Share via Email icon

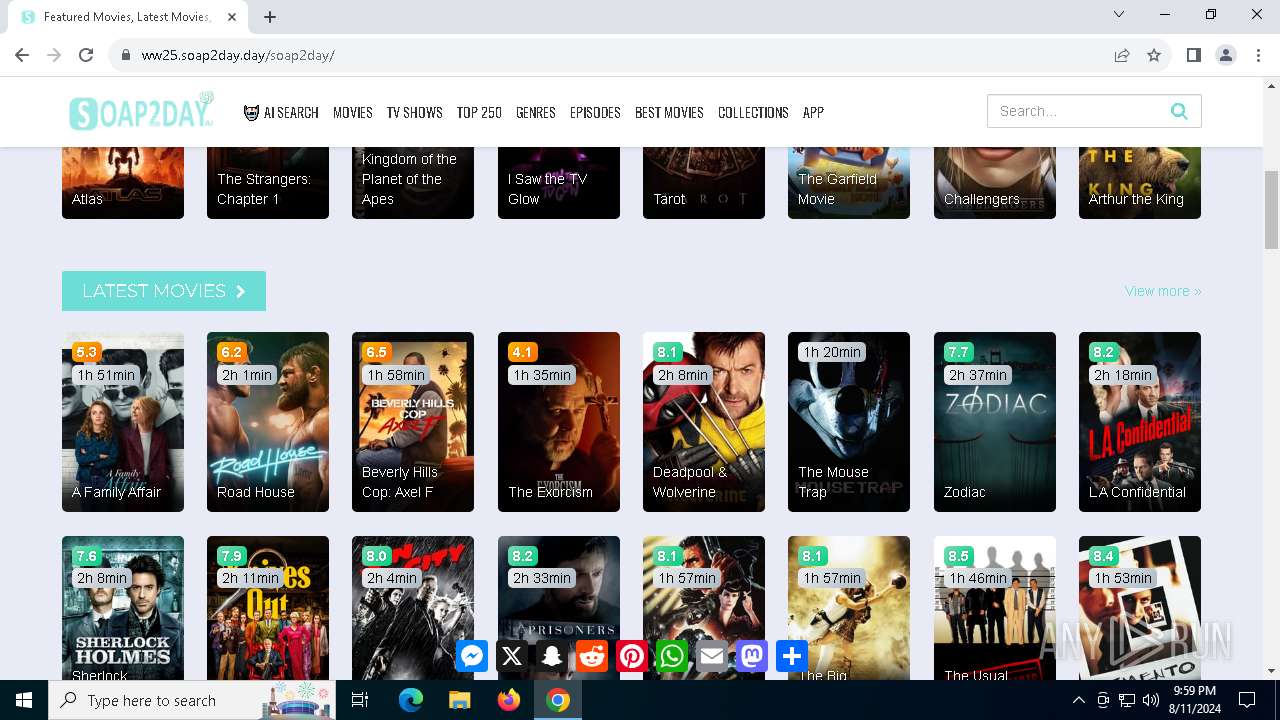(x=712, y=656)
